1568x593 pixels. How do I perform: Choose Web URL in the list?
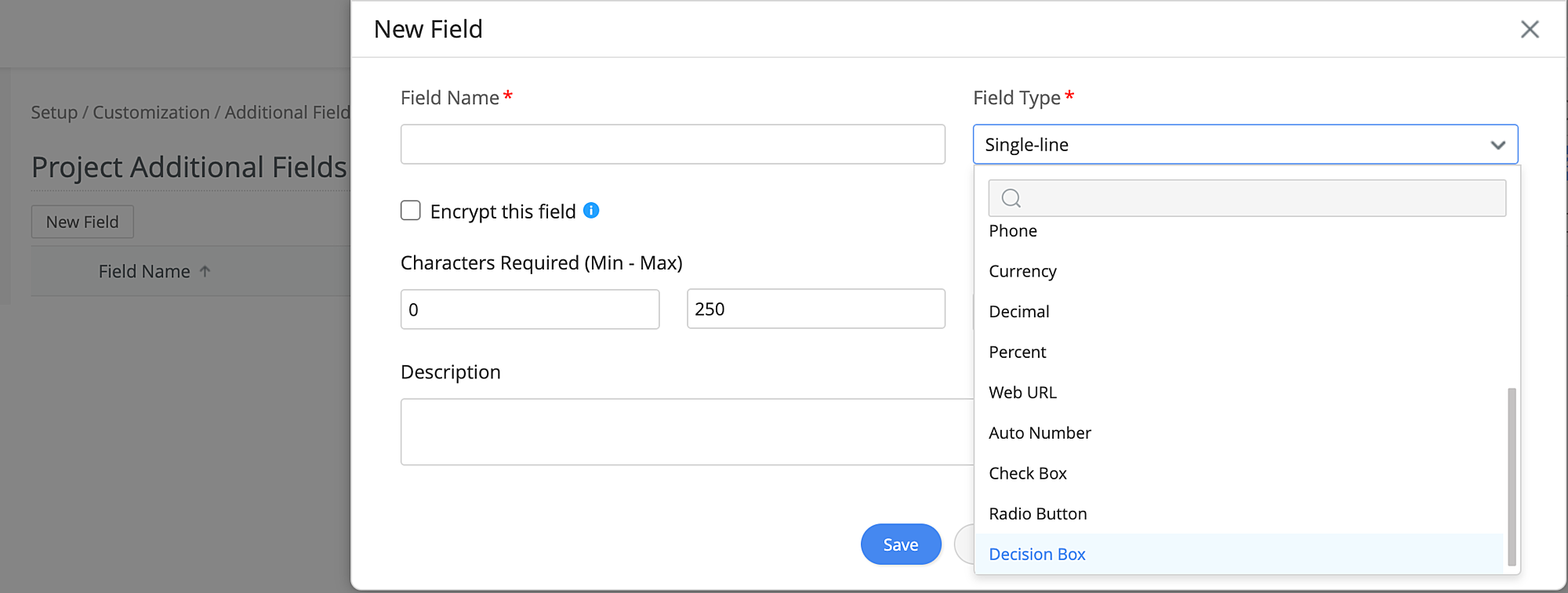coord(1022,392)
